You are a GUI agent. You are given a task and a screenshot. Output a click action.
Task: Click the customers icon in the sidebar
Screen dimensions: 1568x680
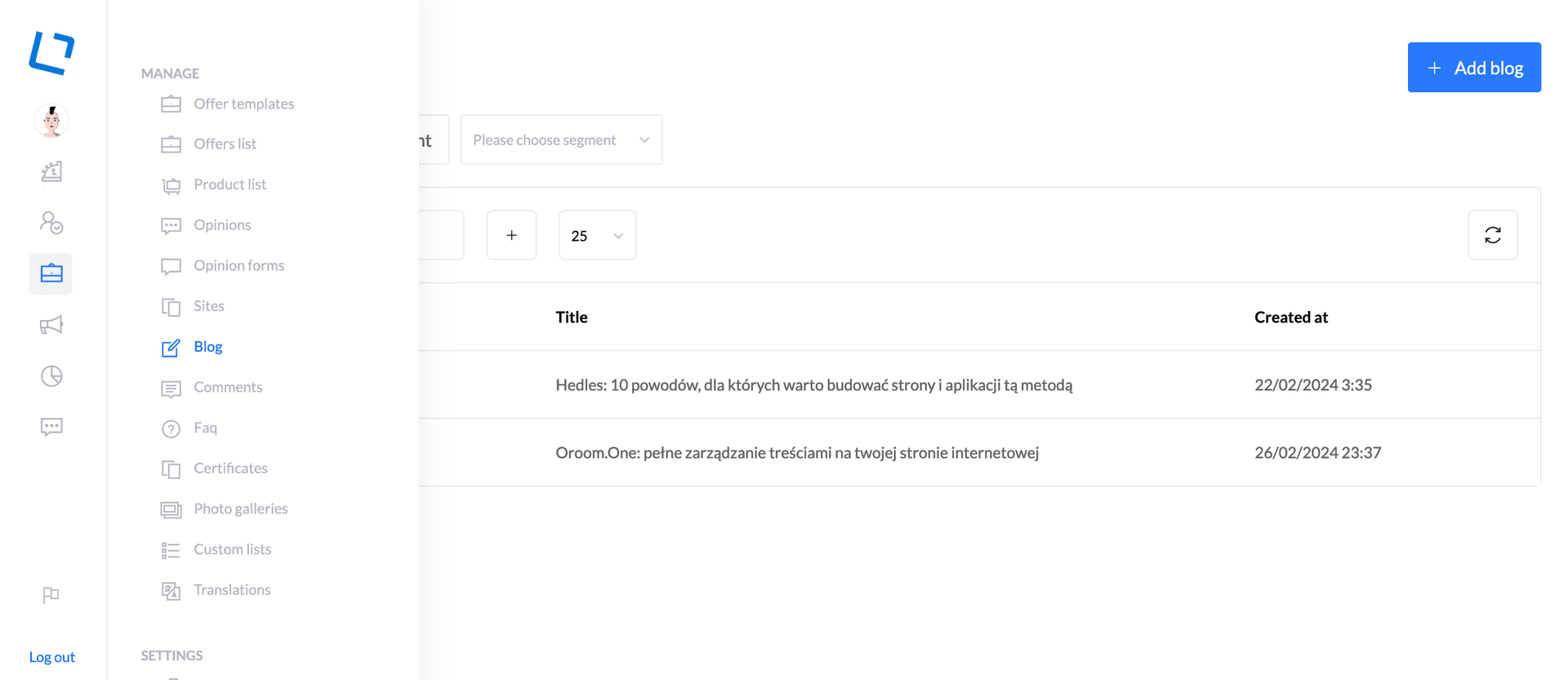51,223
